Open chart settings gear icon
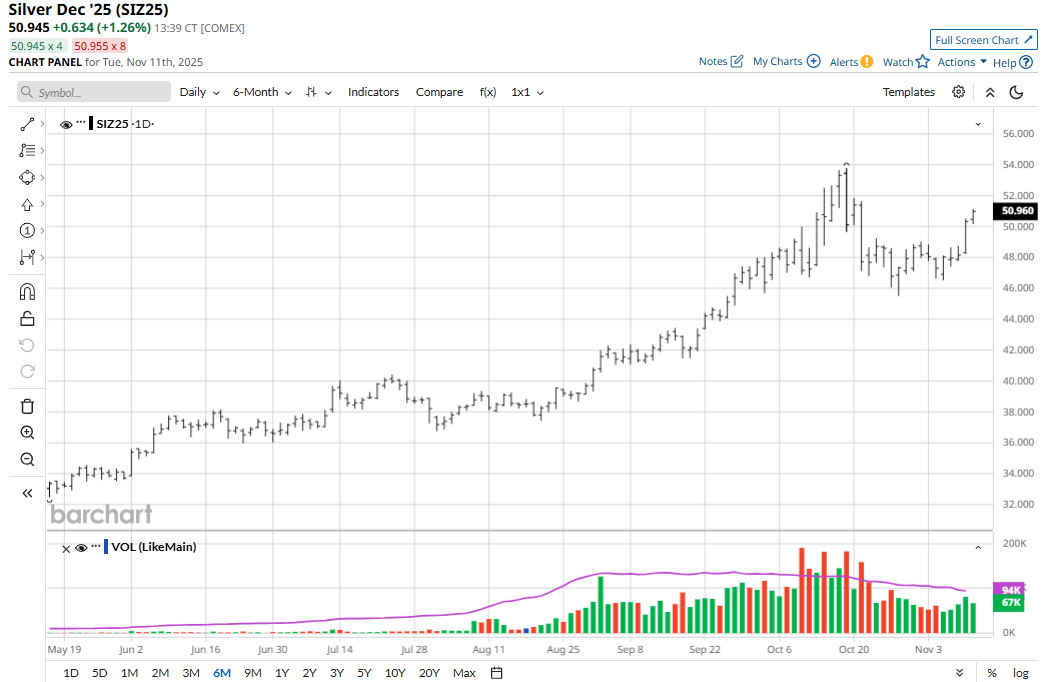 959,92
